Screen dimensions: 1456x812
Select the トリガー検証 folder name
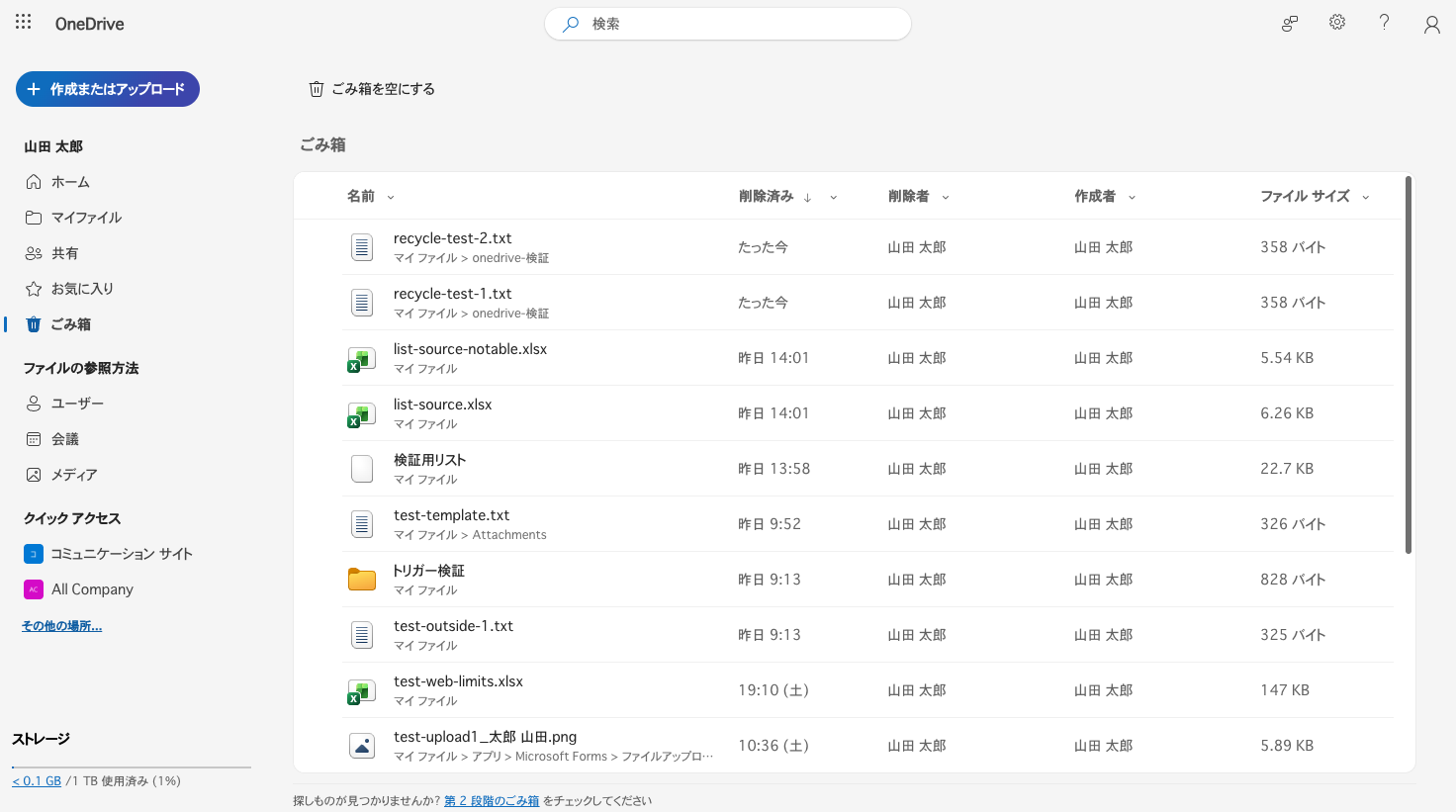(428, 571)
